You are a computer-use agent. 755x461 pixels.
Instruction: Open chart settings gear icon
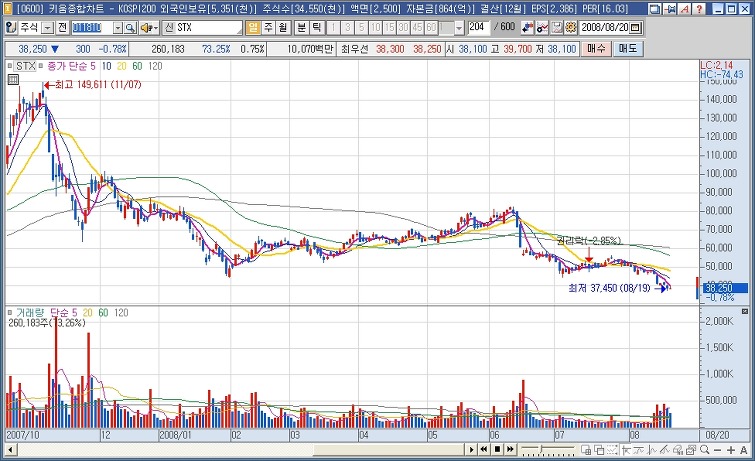pyautogui.click(x=571, y=27)
